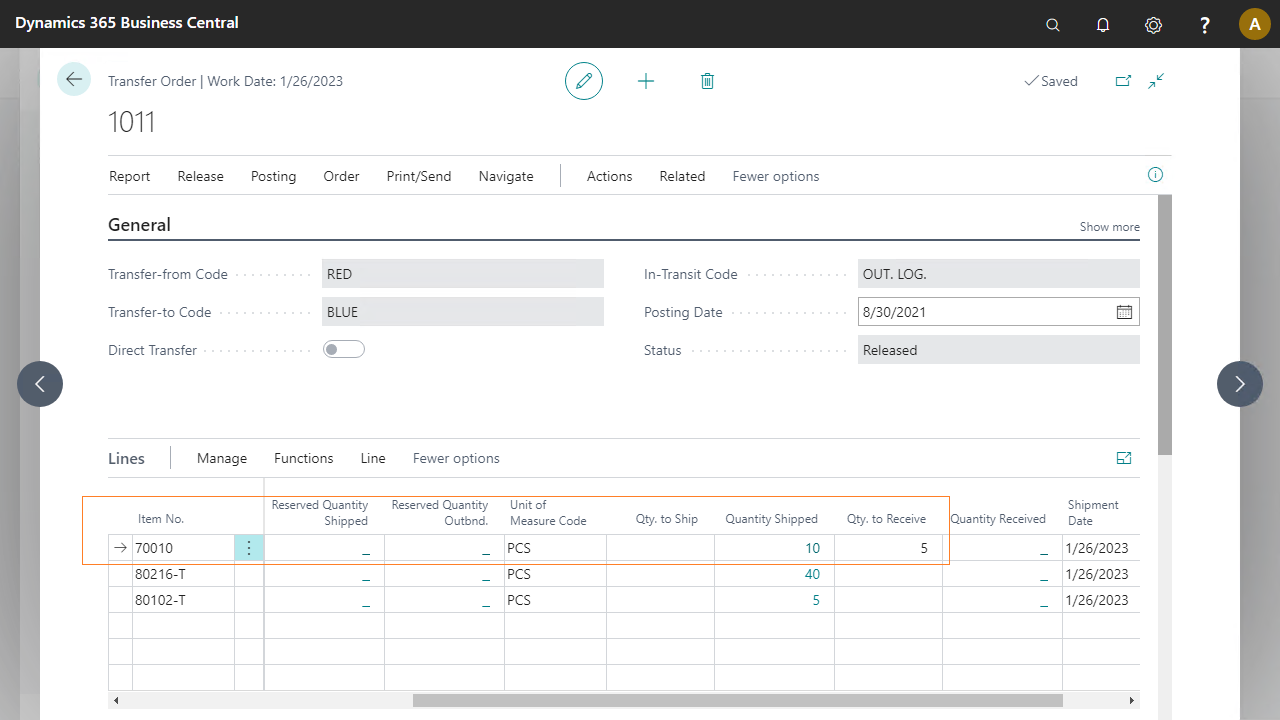This screenshot has height=720, width=1280.
Task: Click the Quantity Received column header
Action: click(x=998, y=519)
